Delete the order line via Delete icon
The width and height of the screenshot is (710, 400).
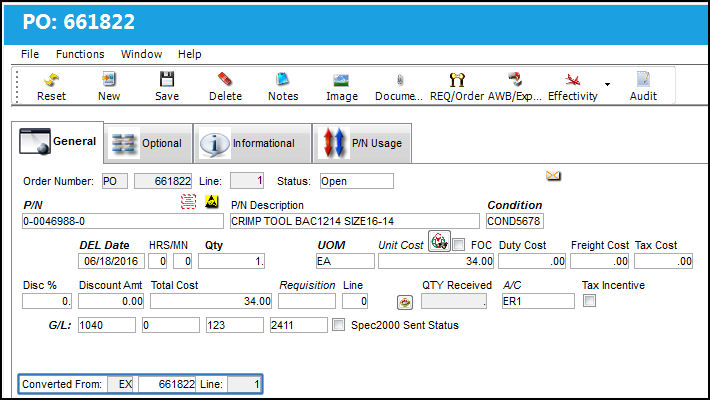point(225,79)
